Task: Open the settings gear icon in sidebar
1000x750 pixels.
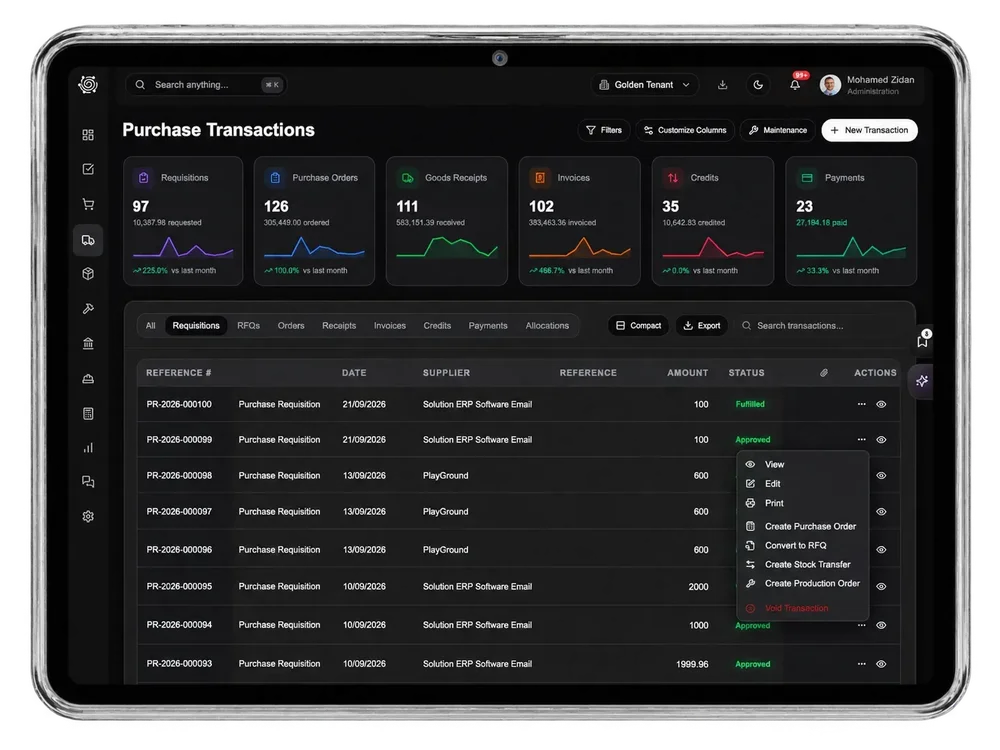Action: click(x=88, y=516)
